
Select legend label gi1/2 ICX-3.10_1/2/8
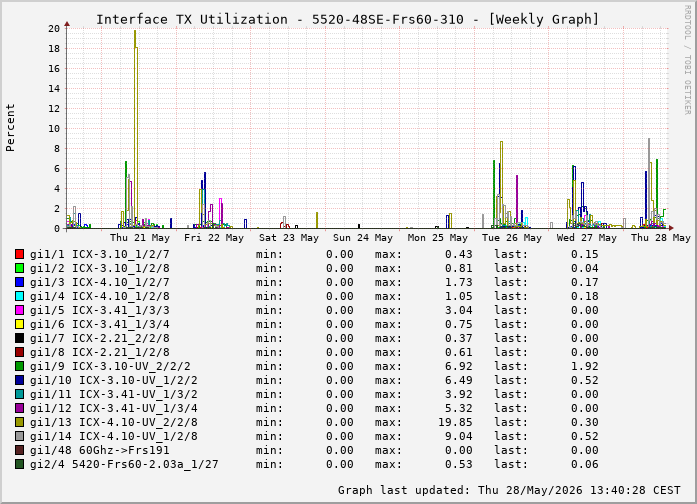point(100,268)
